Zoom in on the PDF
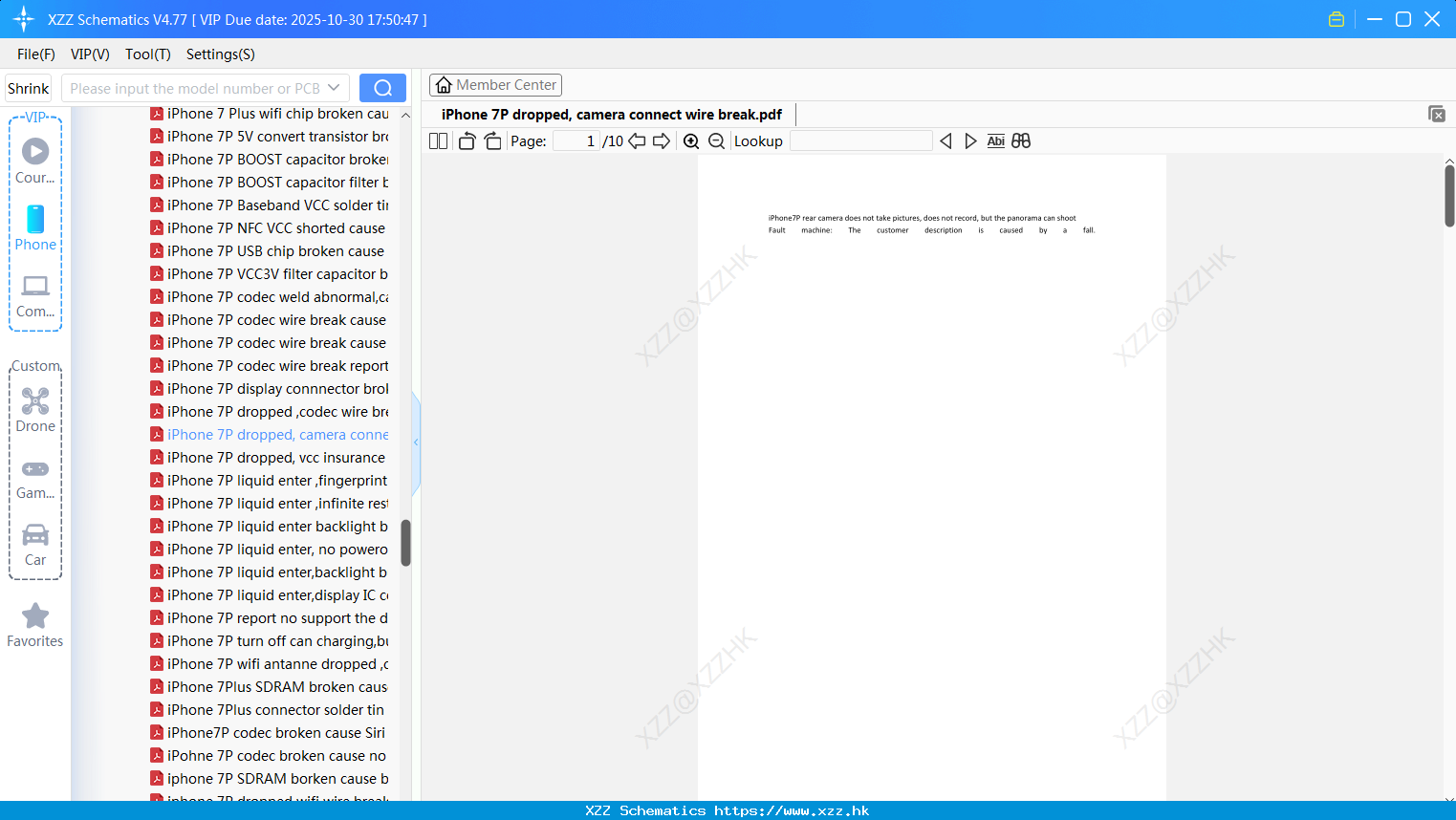The image size is (1456, 820). (x=691, y=141)
